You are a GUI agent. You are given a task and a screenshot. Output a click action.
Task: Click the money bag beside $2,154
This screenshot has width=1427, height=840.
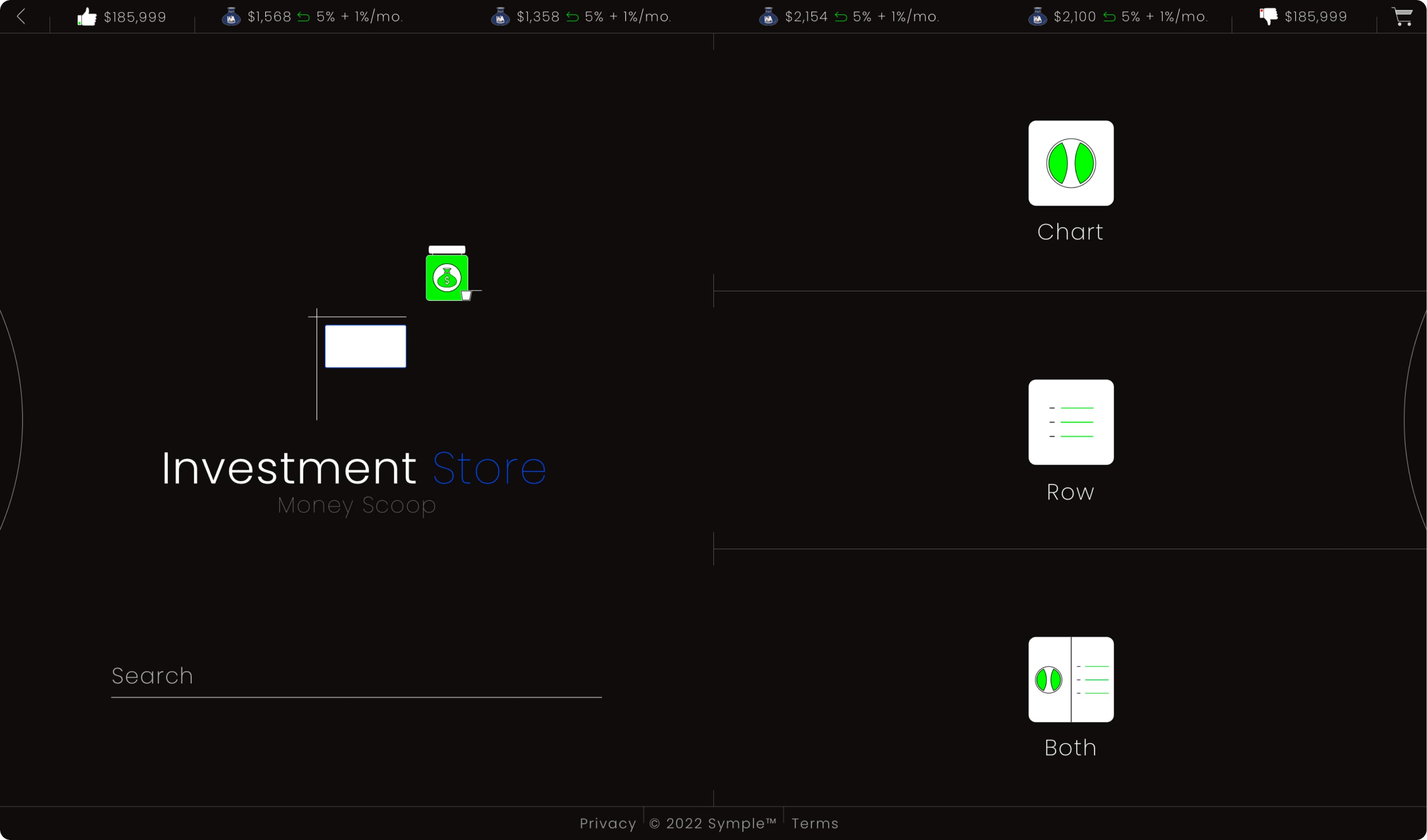point(768,17)
